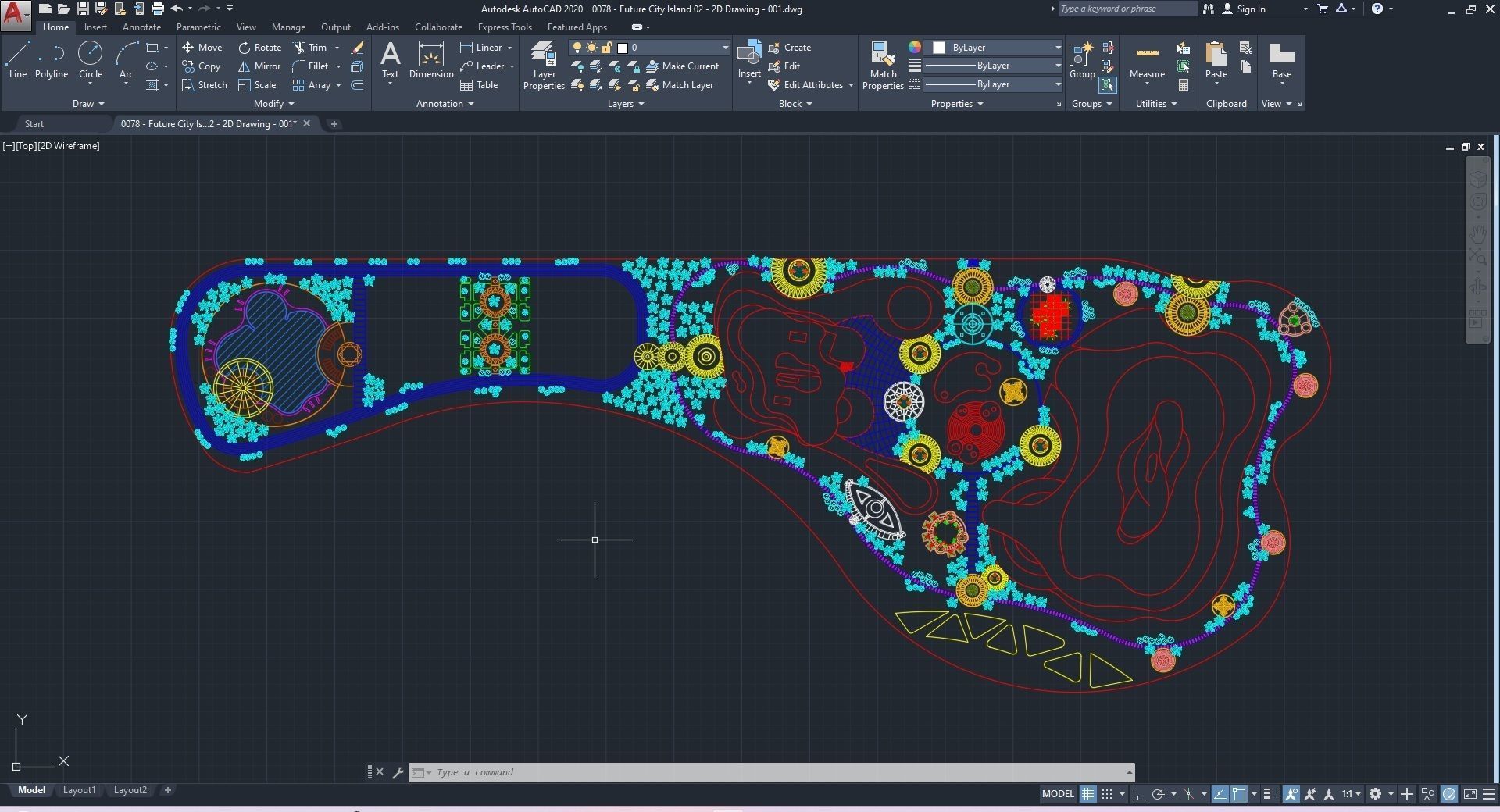Viewport: 1500px width, 812px height.
Task: Switch to the Annotate tab
Action: pyautogui.click(x=141, y=27)
